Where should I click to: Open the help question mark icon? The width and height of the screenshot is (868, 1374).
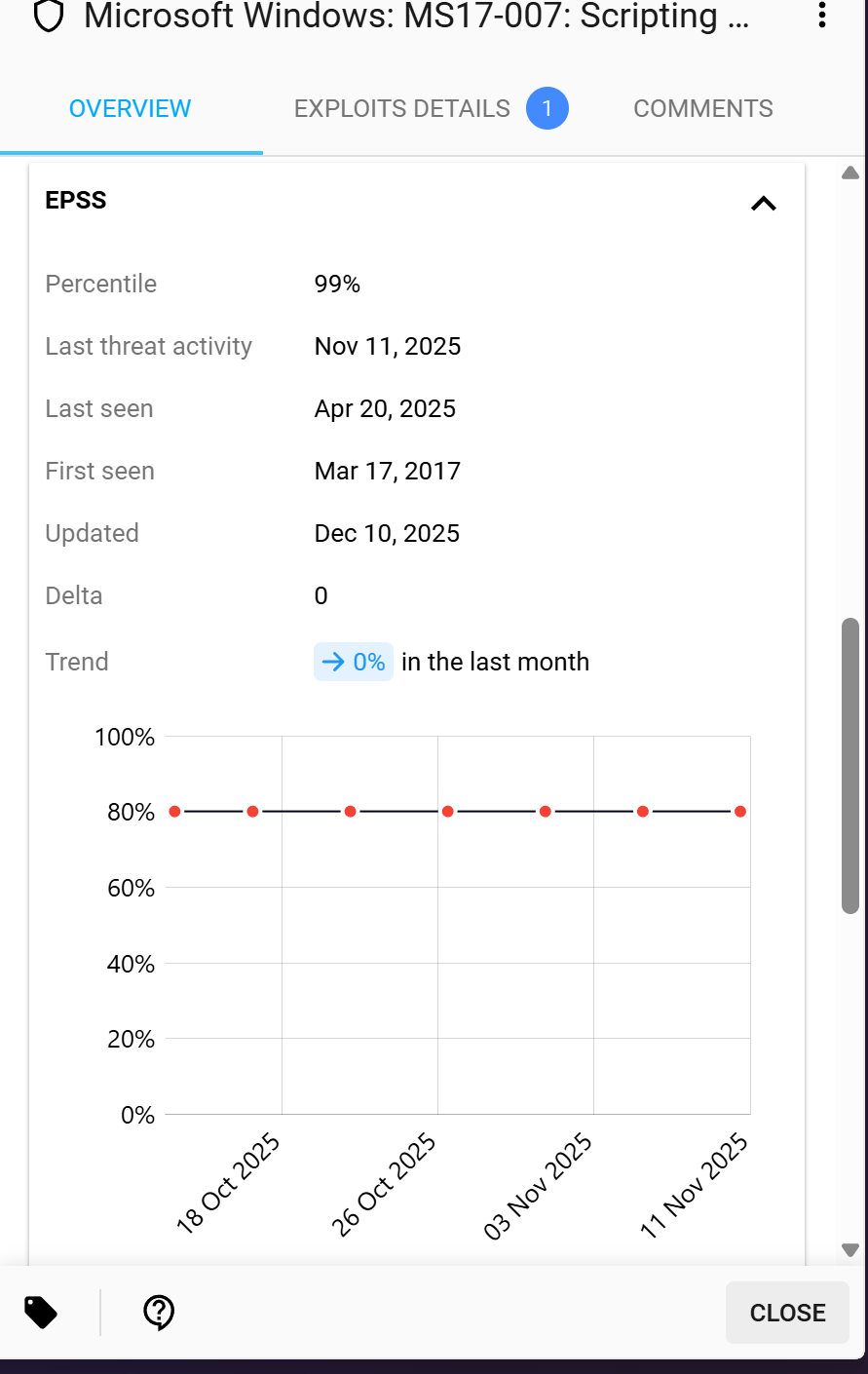coord(159,1313)
